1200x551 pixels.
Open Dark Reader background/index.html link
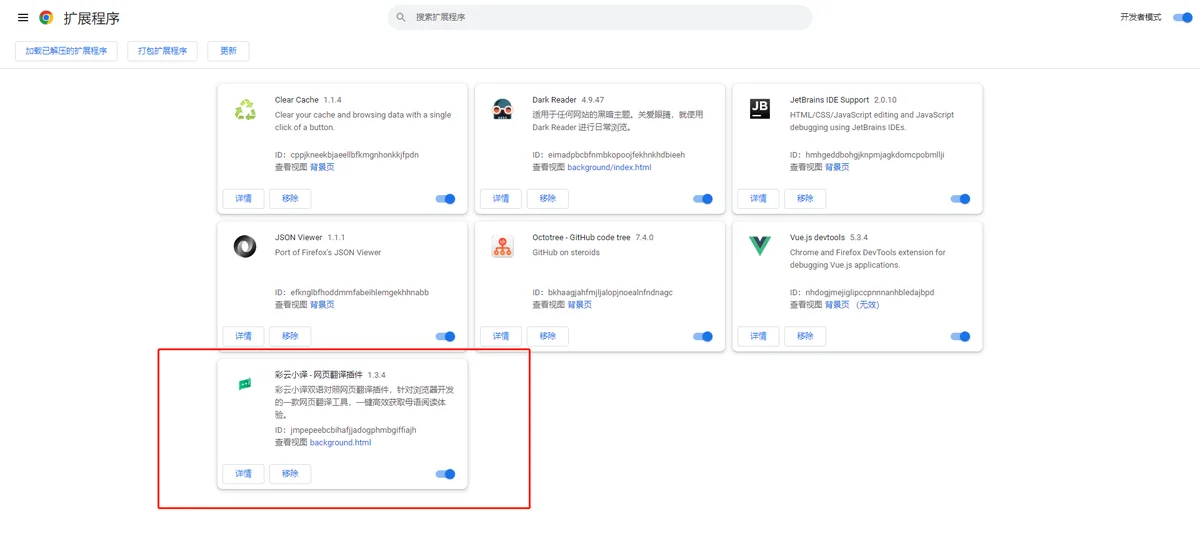[609, 167]
